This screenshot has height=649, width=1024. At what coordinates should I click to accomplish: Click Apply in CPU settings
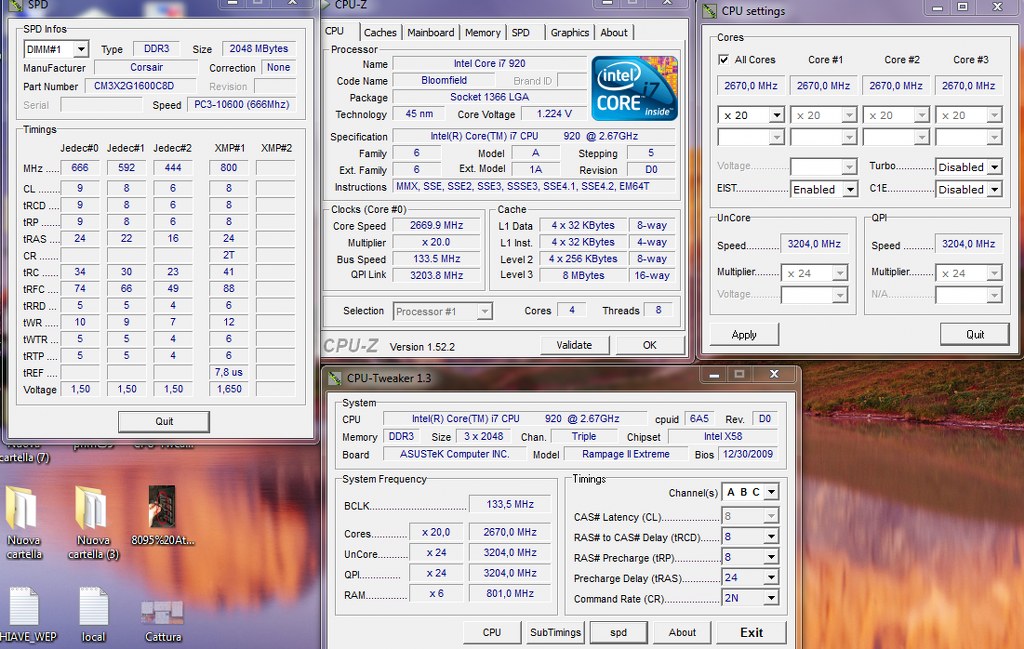point(744,335)
